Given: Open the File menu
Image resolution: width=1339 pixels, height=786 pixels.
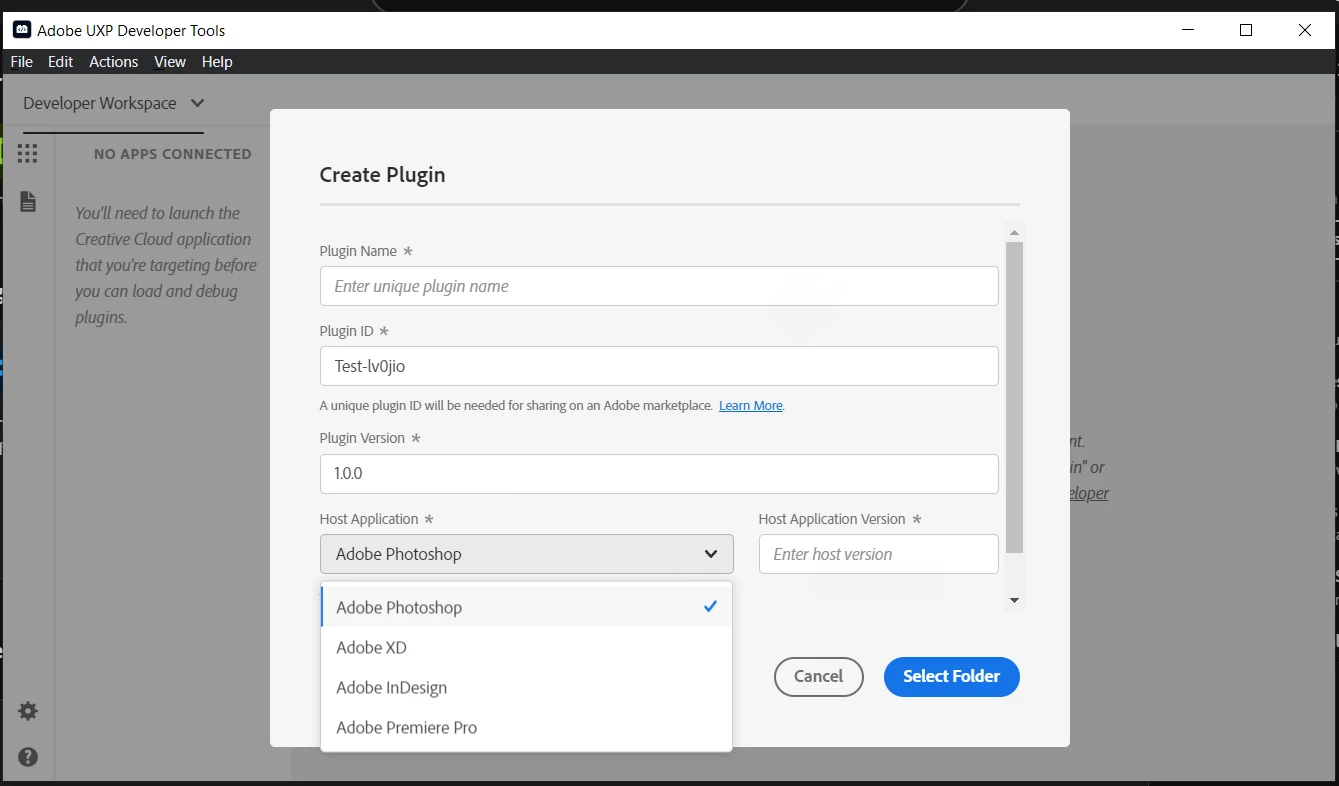Looking at the screenshot, I should (22, 61).
